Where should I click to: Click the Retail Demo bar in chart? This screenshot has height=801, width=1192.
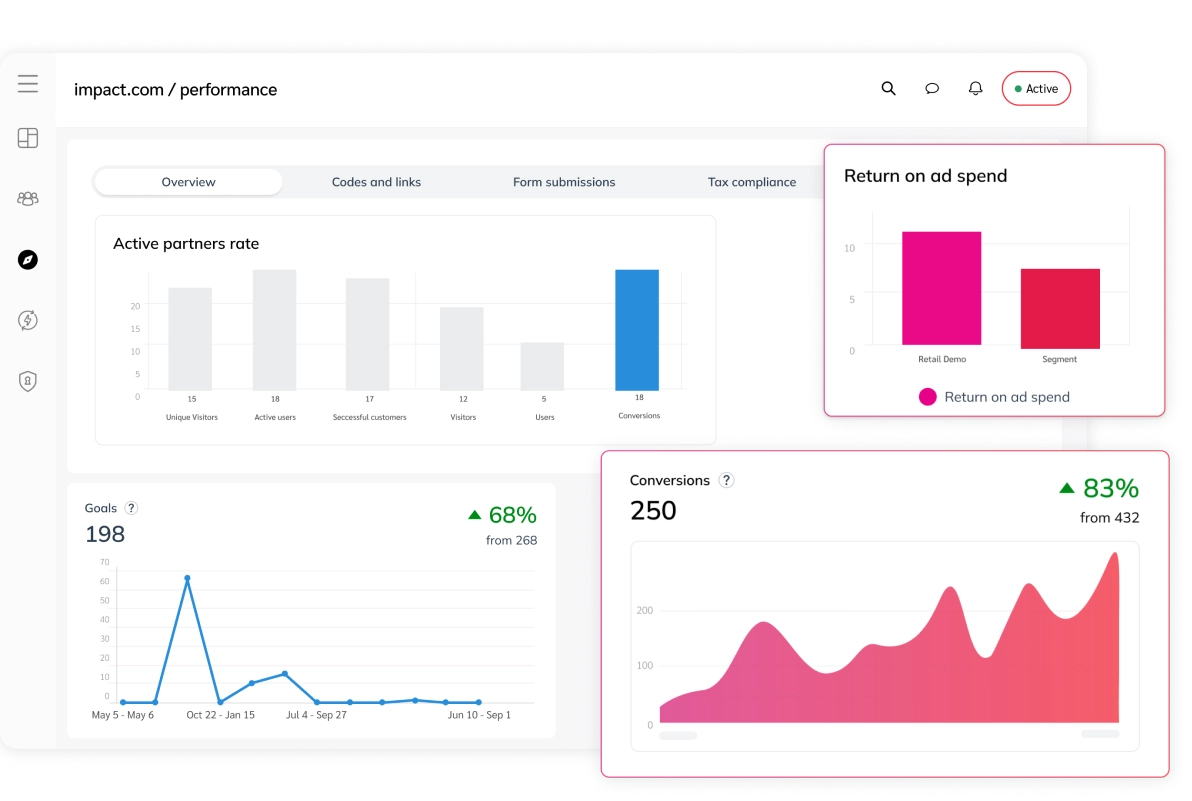[941, 289]
